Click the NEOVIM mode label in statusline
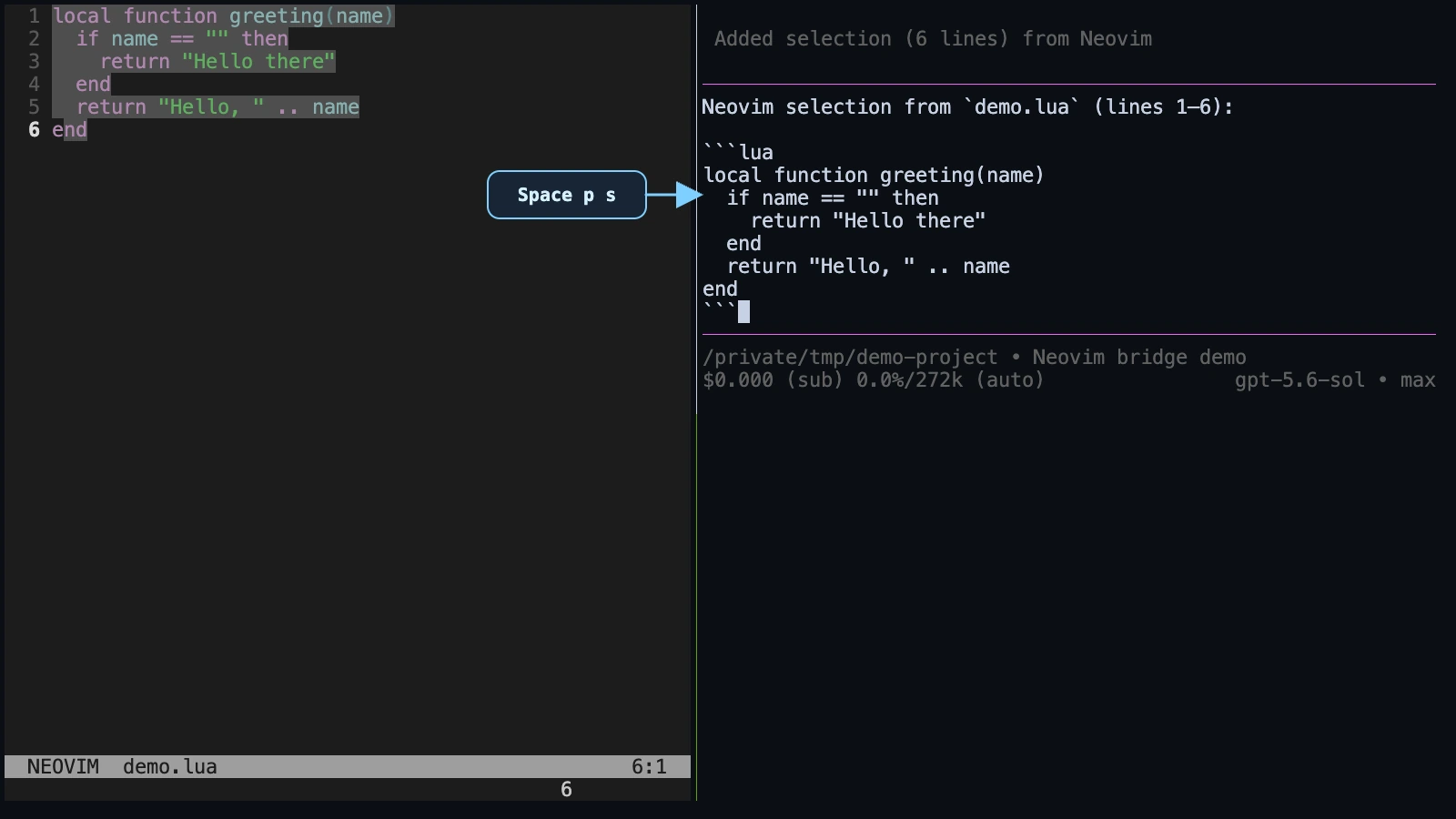This screenshot has height=819, width=1456. point(63,767)
